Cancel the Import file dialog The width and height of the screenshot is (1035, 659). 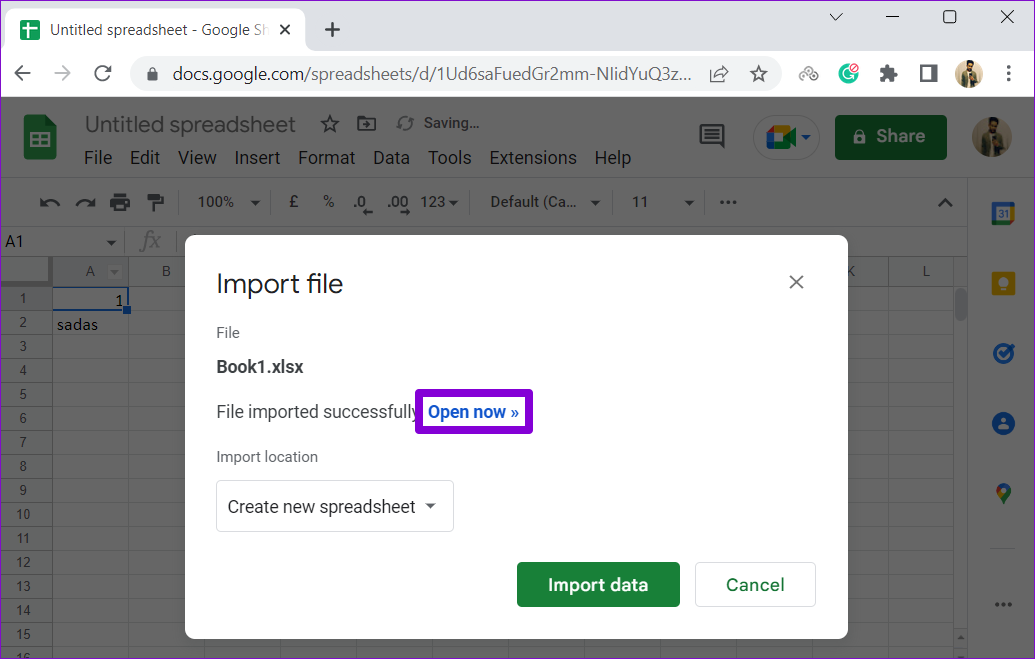tap(755, 584)
